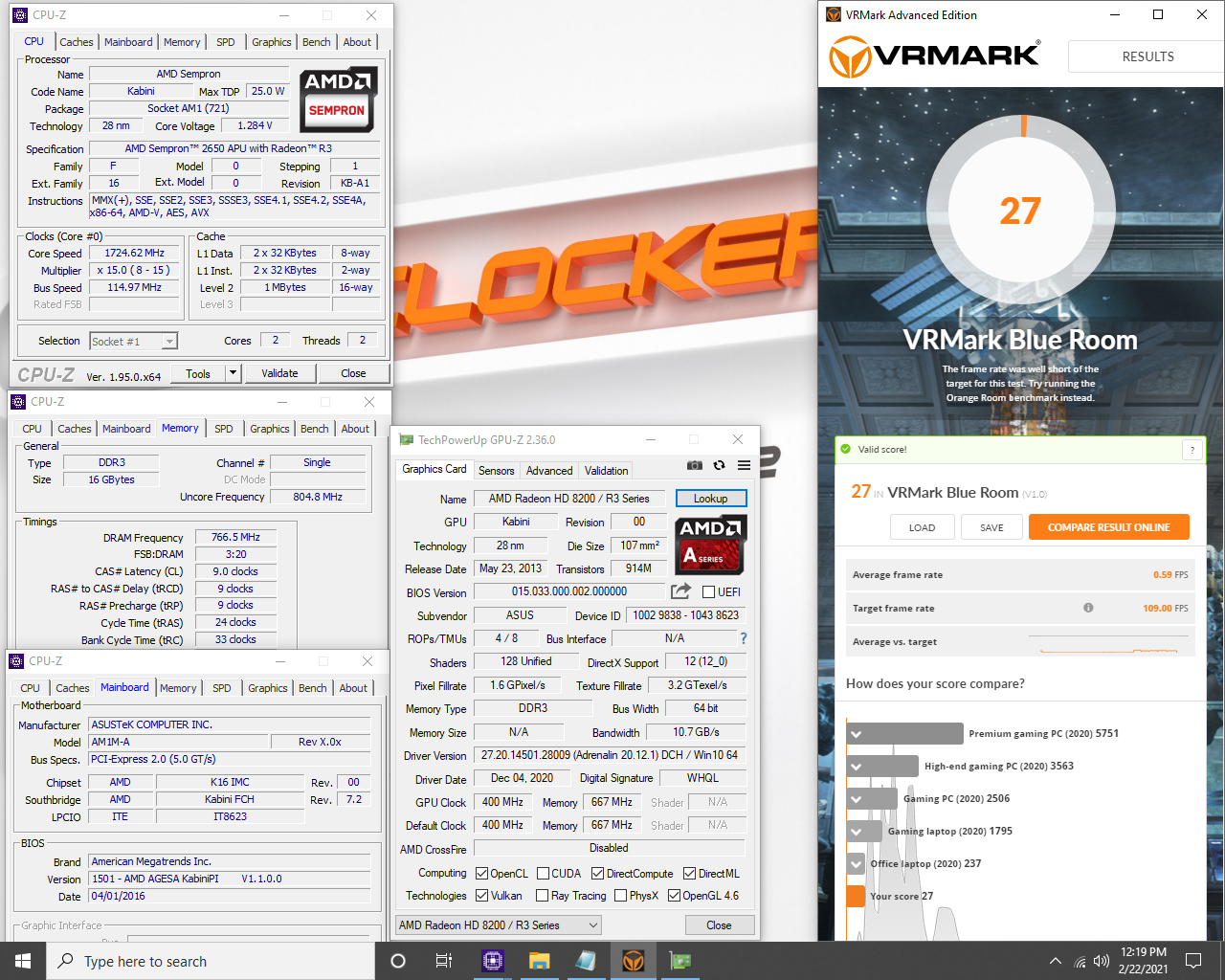Click the AMD Sempron logo in CPU-Z
This screenshot has width=1225, height=980.
[x=338, y=100]
